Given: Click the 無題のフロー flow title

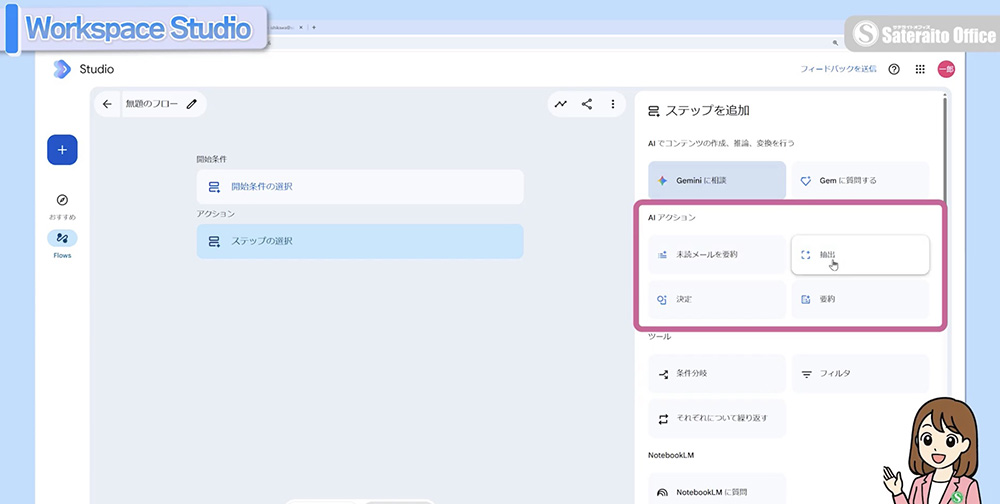Looking at the screenshot, I should (152, 104).
